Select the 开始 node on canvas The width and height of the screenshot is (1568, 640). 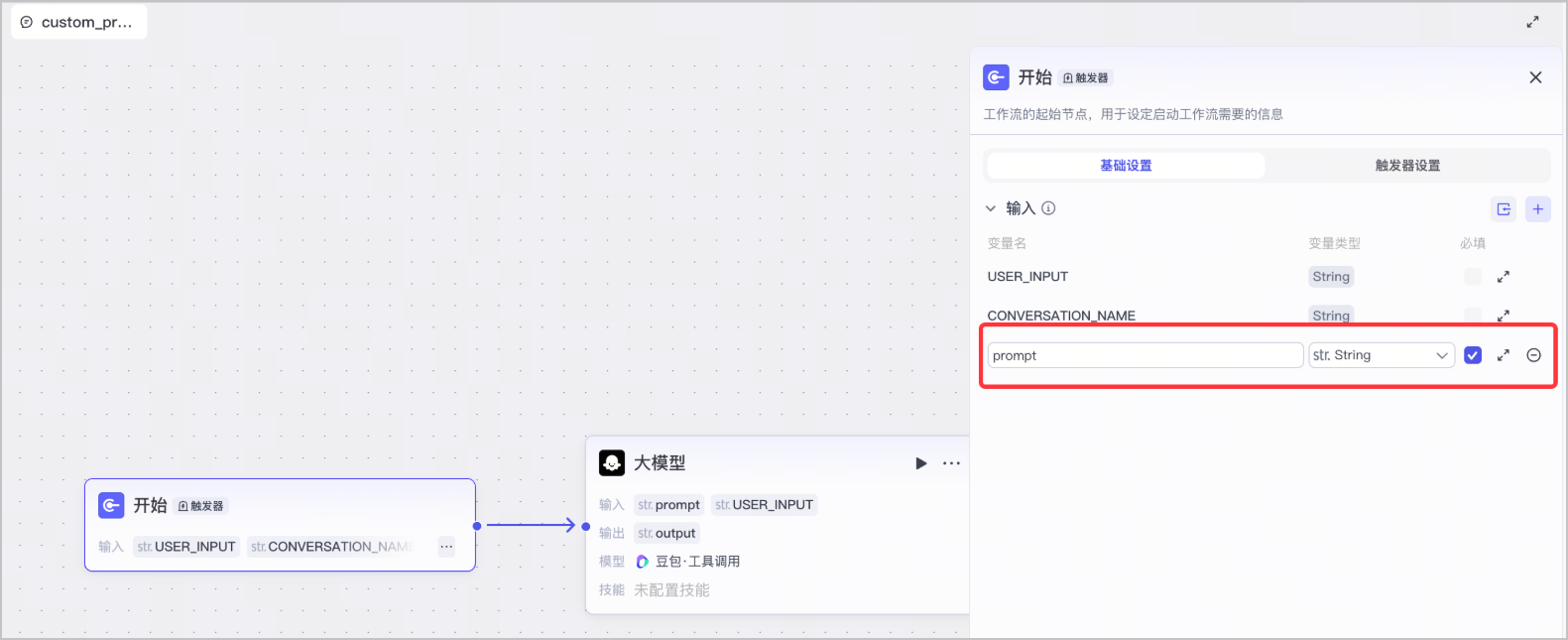click(x=281, y=525)
